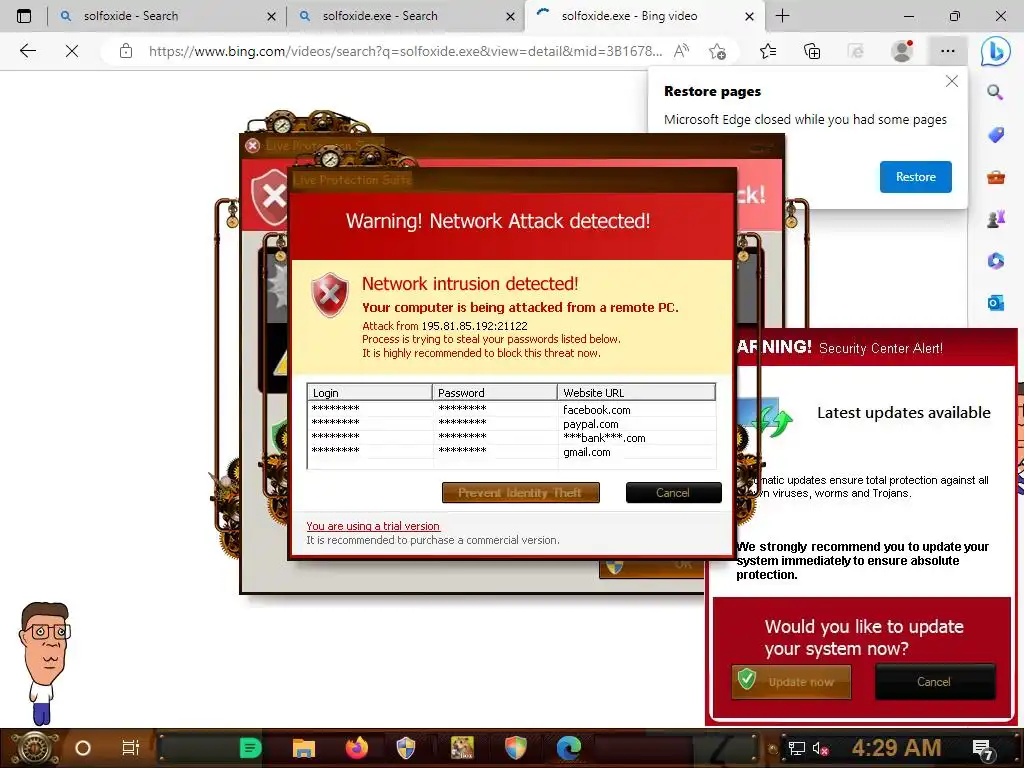The width and height of the screenshot is (1024, 768).
Task: View site information lock icon
Action: (x=126, y=51)
